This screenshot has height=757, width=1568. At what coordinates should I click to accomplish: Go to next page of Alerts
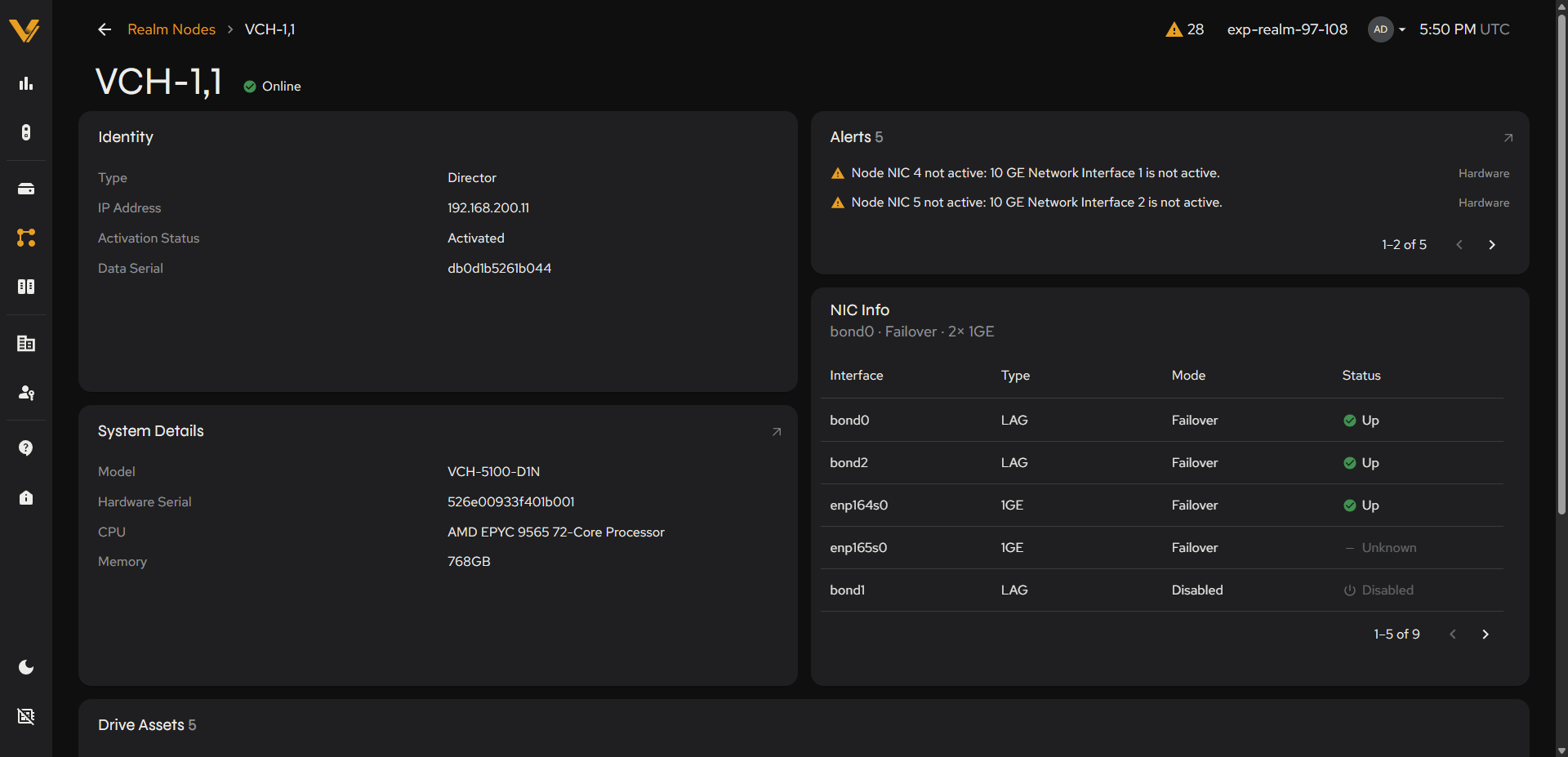(1492, 245)
